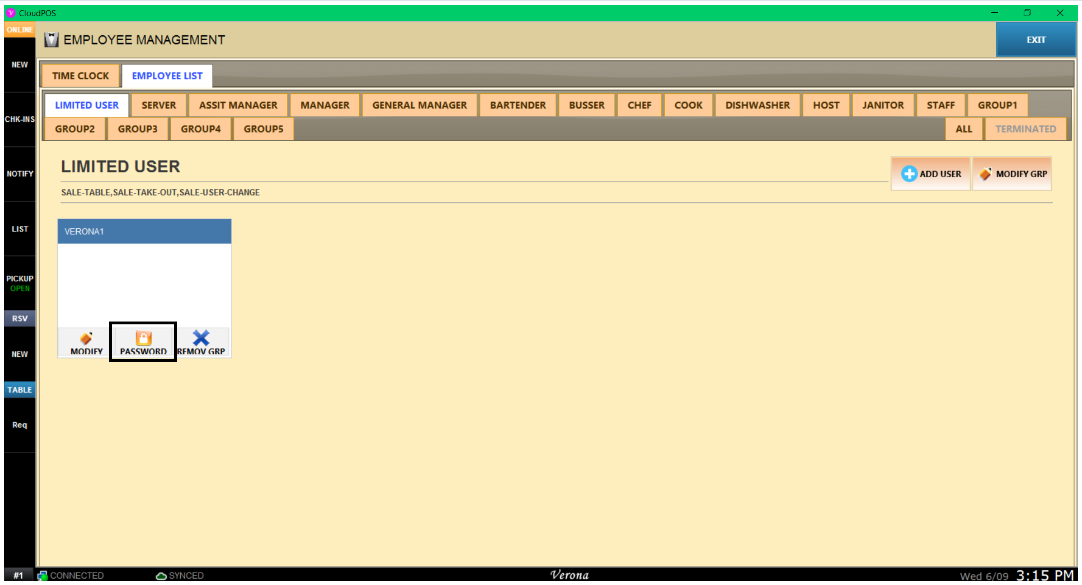The image size is (1082, 585).
Task: Open the ASSIT MANAGER group tab
Action: [238, 105]
